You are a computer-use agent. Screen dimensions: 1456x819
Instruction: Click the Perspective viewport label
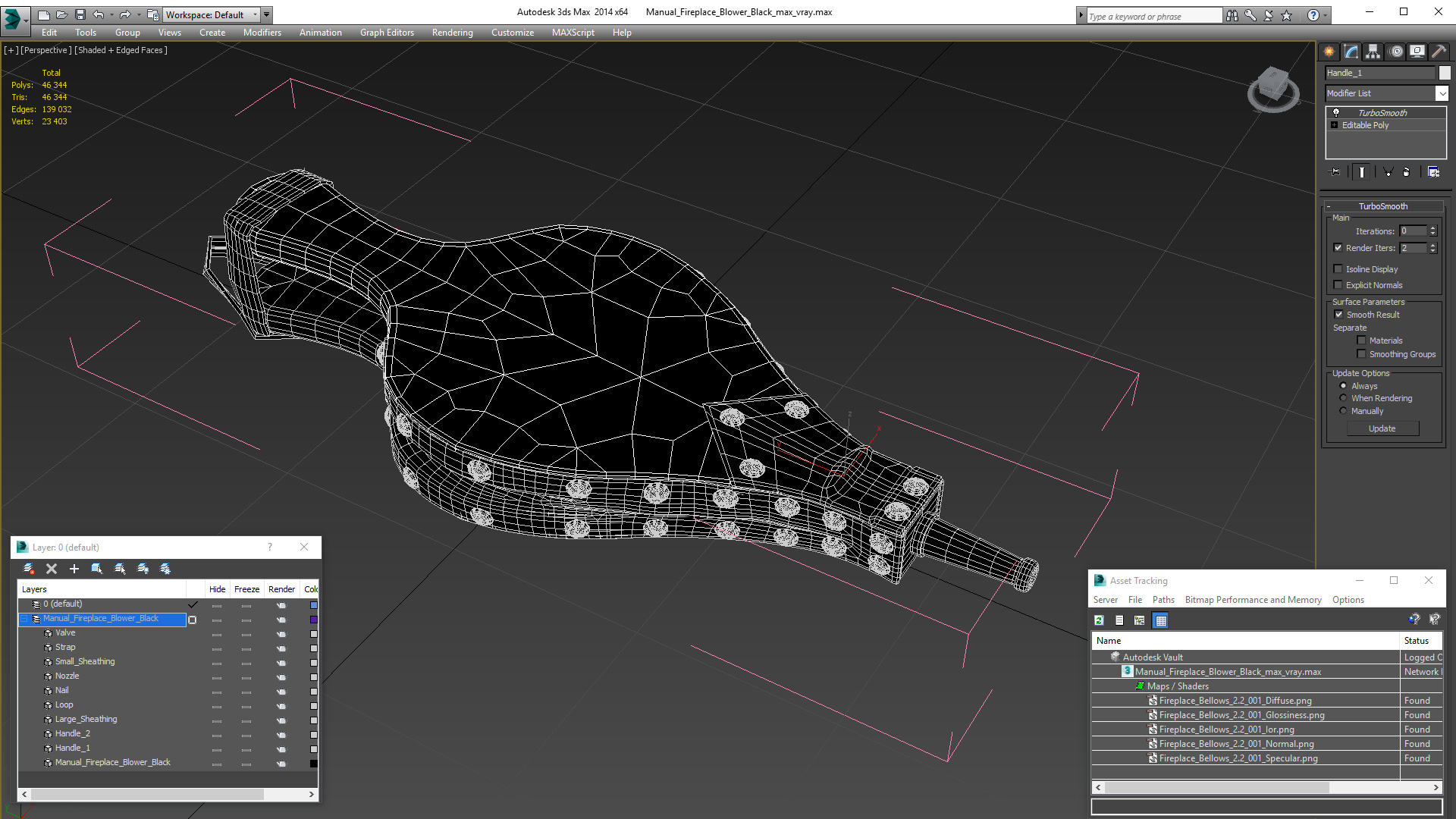(45, 50)
